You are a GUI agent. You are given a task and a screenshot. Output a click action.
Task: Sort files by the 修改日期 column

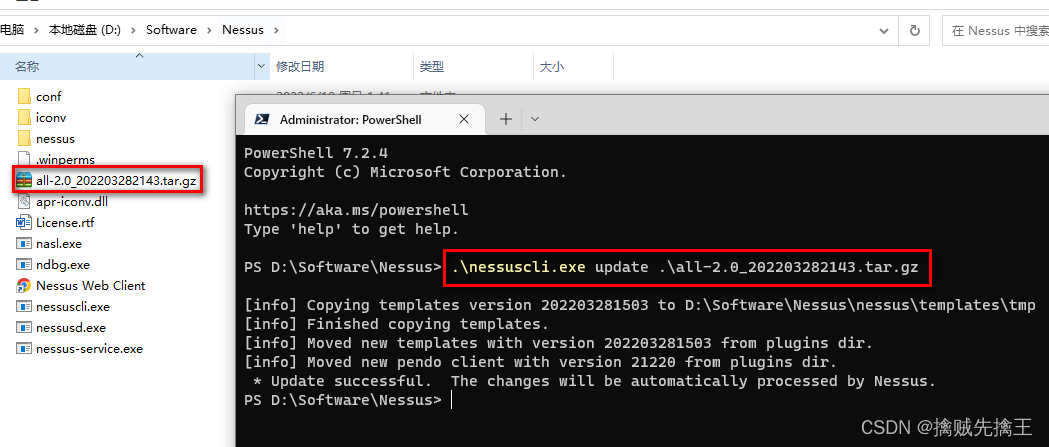pos(300,67)
